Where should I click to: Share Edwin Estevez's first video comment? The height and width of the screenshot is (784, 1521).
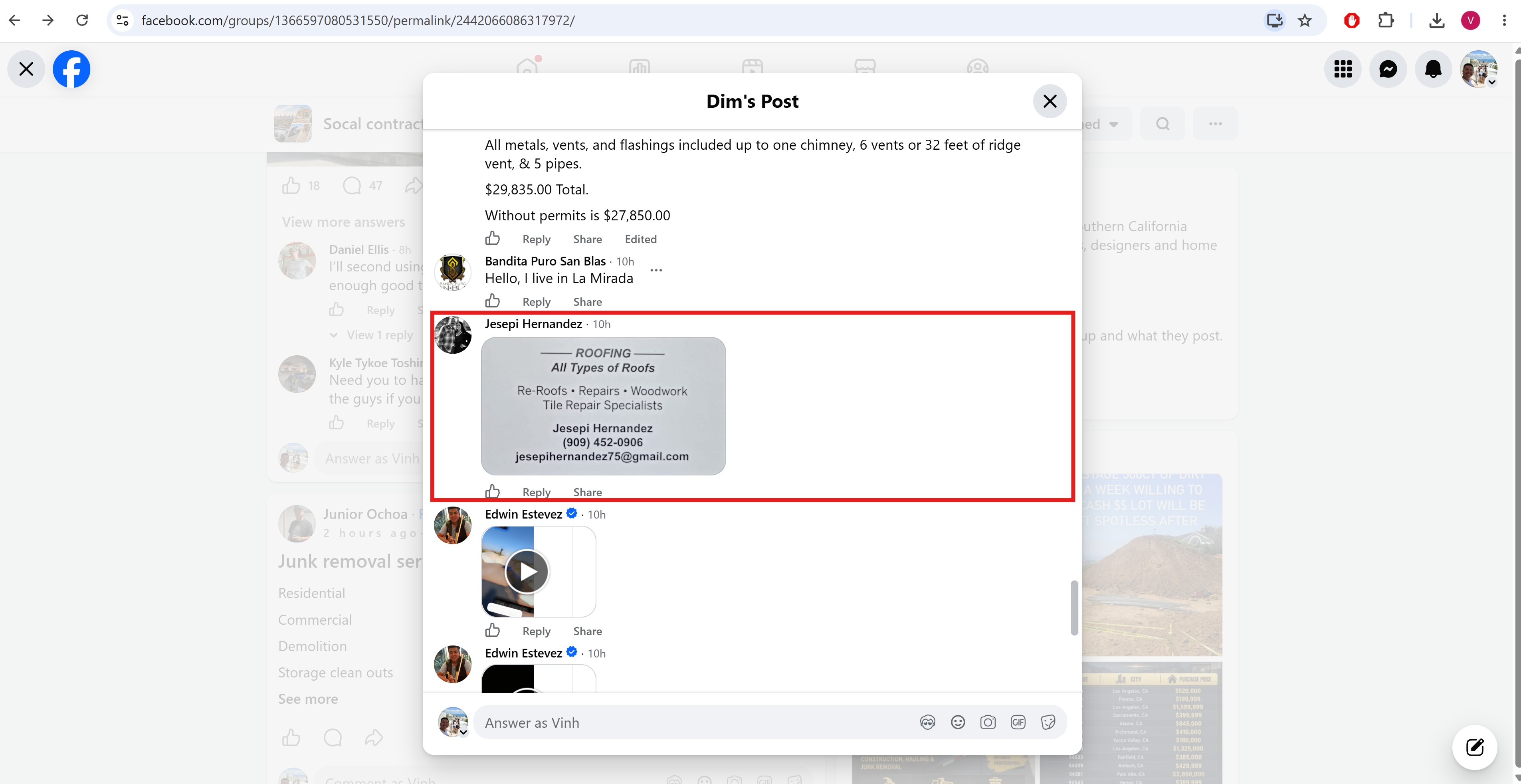point(588,631)
